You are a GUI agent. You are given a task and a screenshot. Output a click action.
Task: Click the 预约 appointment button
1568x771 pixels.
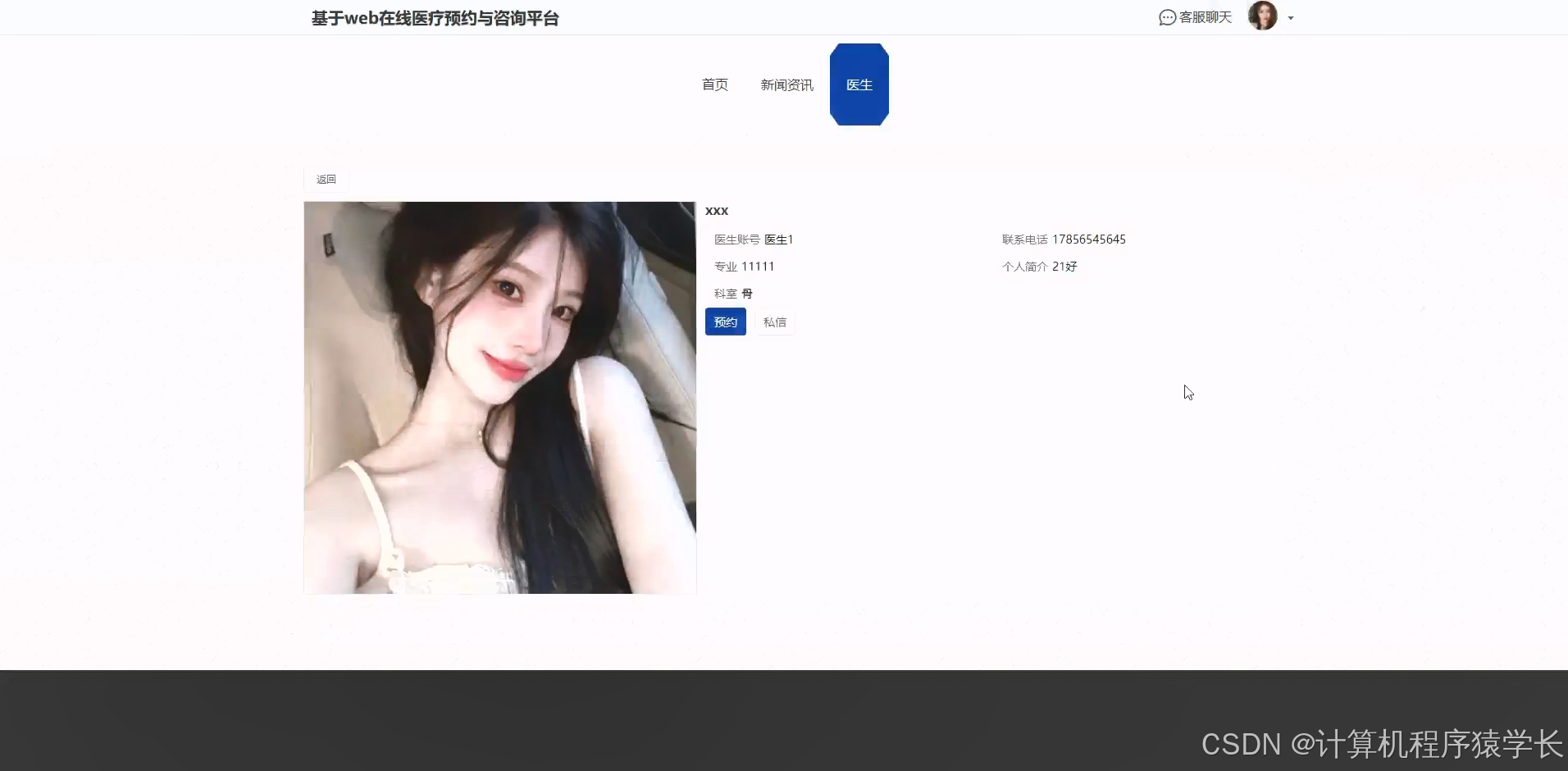pyautogui.click(x=725, y=322)
